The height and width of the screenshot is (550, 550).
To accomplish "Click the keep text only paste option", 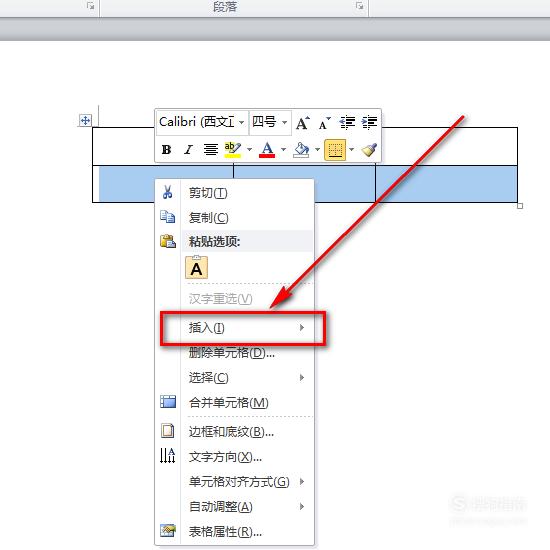I will point(196,268).
